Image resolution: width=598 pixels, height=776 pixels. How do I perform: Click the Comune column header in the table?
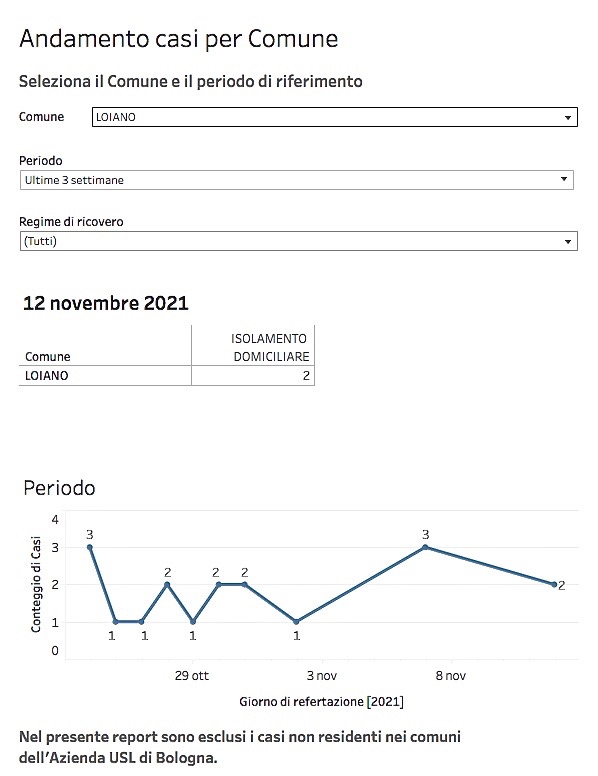point(48,357)
